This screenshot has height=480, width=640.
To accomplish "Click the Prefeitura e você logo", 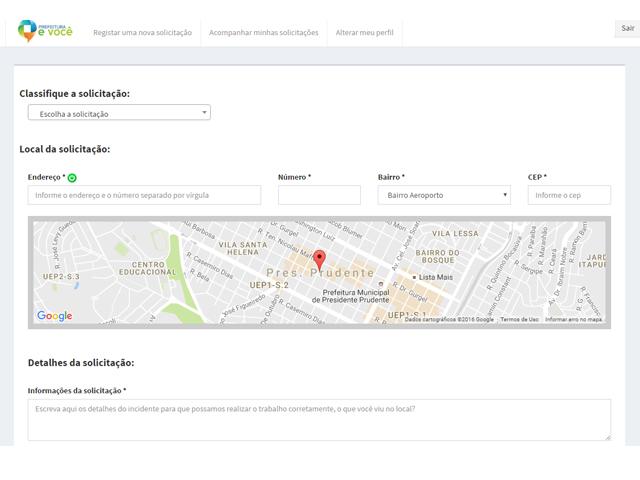I will click(x=45, y=31).
